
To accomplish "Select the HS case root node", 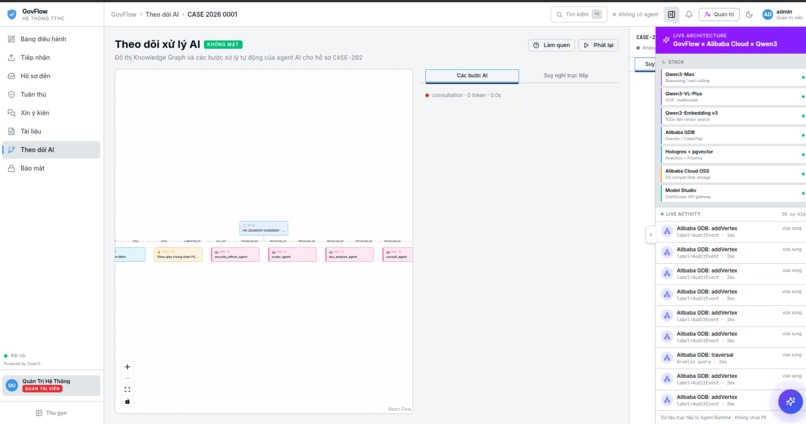I will [264, 228].
